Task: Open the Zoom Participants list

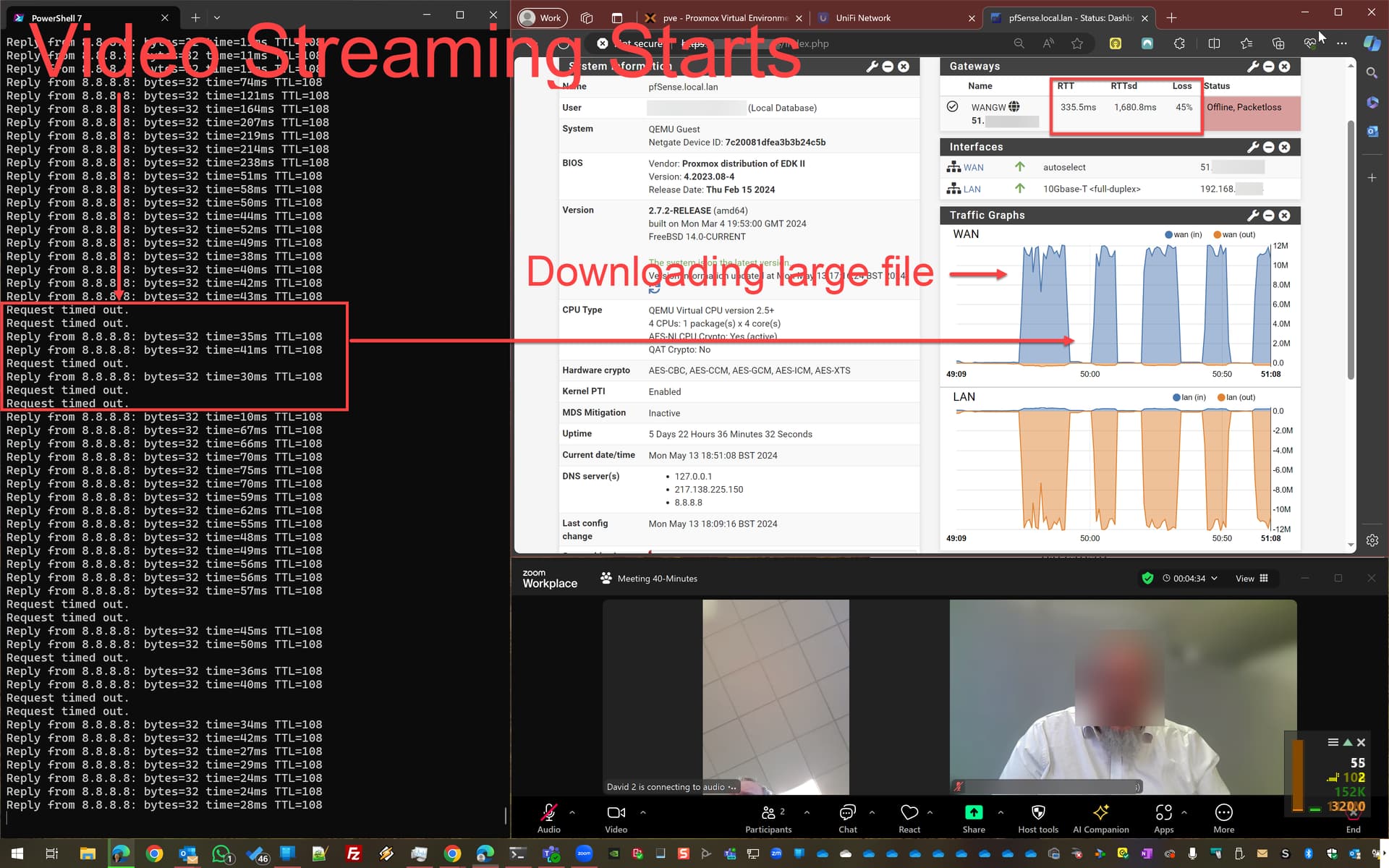Action: tap(768, 813)
